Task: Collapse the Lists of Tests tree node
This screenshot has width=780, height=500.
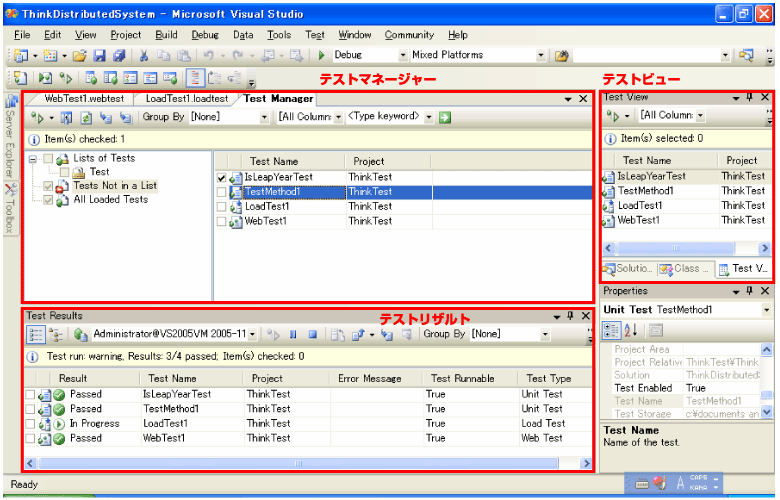Action: coord(33,159)
